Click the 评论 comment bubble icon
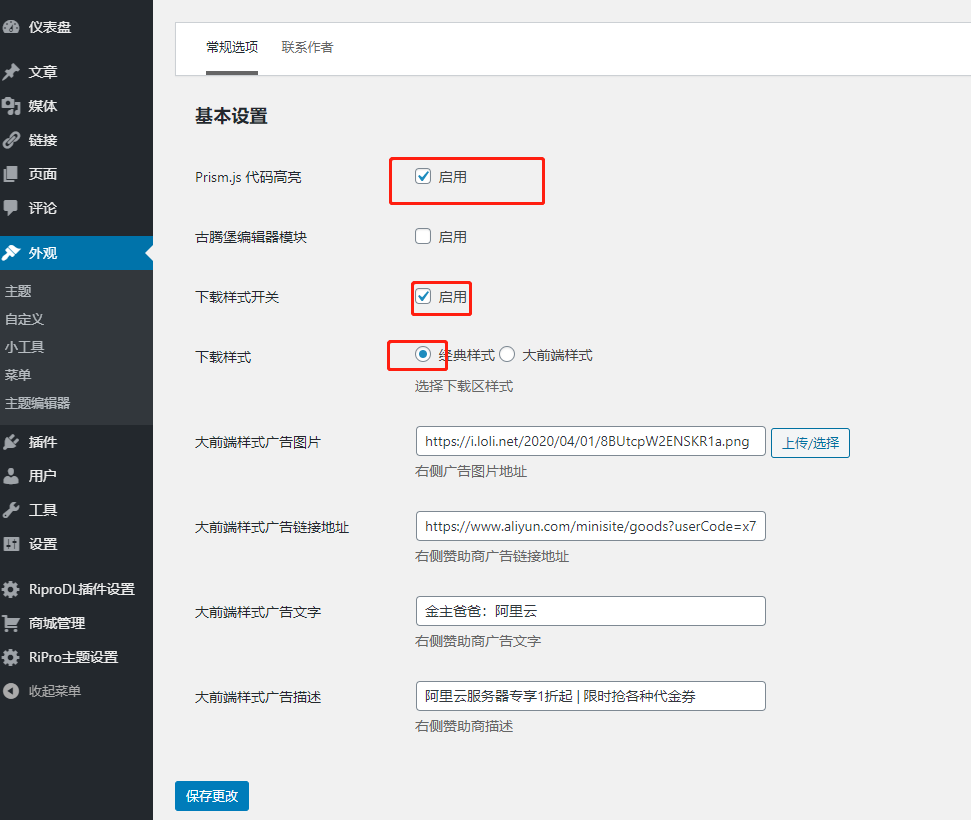This screenshot has height=820, width=971. pos(11,207)
